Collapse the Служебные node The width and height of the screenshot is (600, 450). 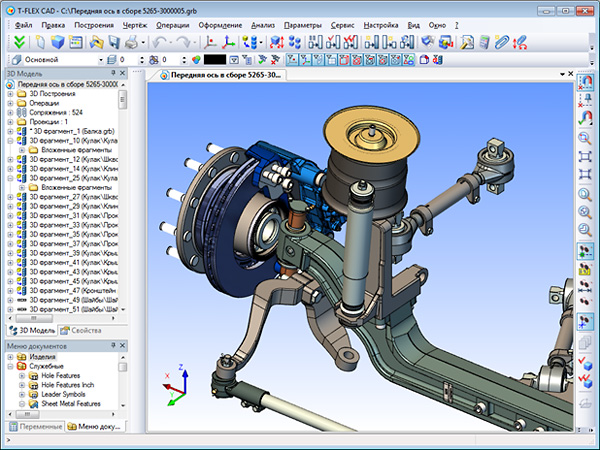[10, 367]
